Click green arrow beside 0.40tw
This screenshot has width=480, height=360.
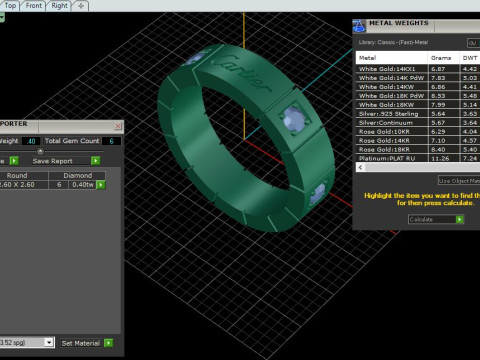[x=101, y=185]
